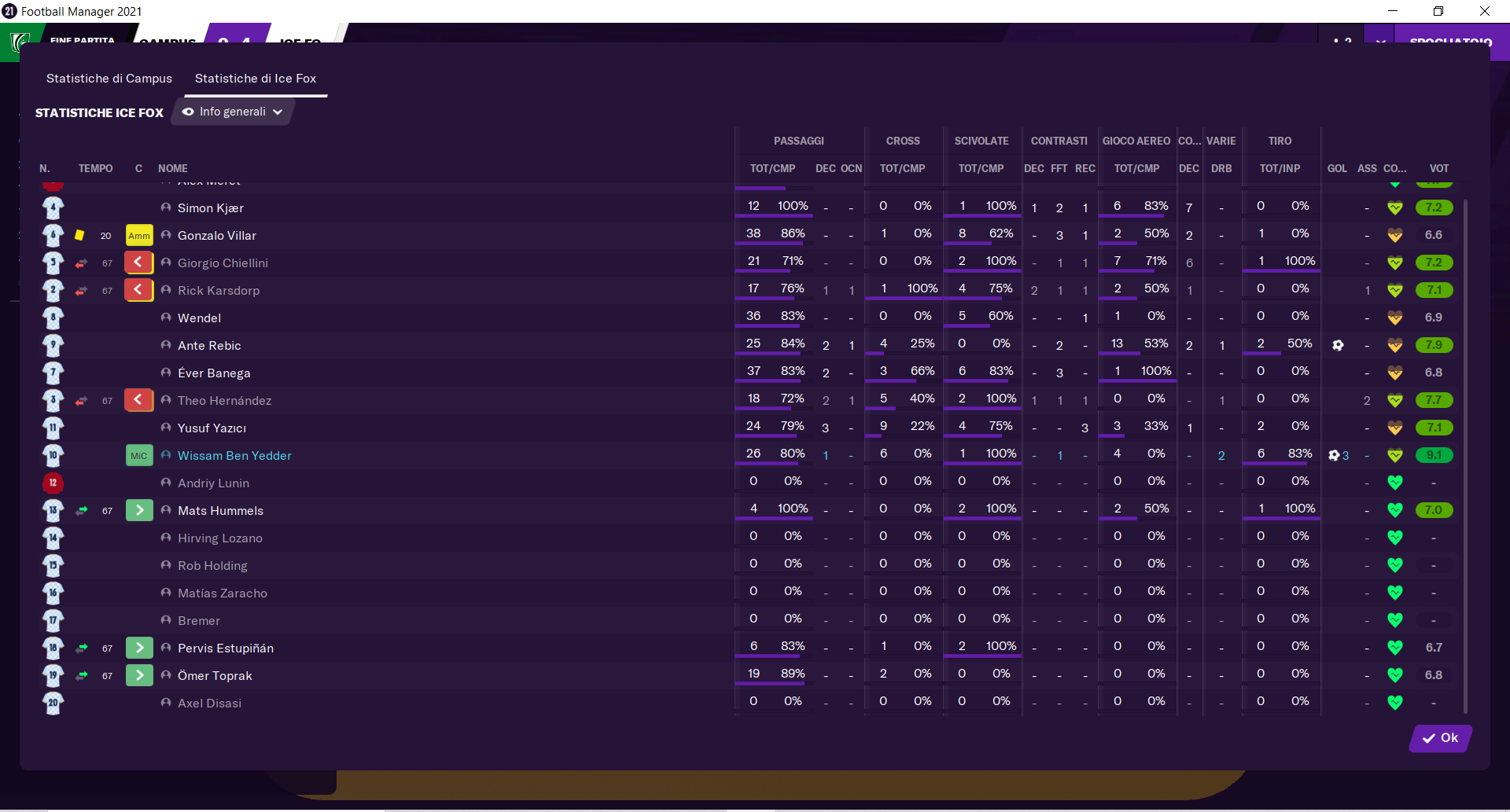Open Simon Kjær player link
Screen dimensions: 1510x812
pyautogui.click(x=210, y=208)
